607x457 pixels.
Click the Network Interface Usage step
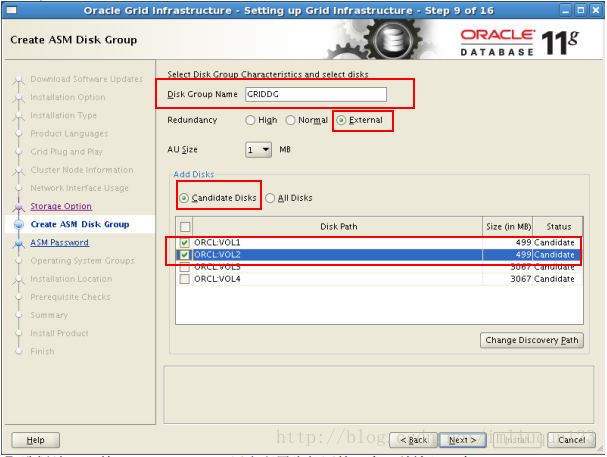click(79, 188)
